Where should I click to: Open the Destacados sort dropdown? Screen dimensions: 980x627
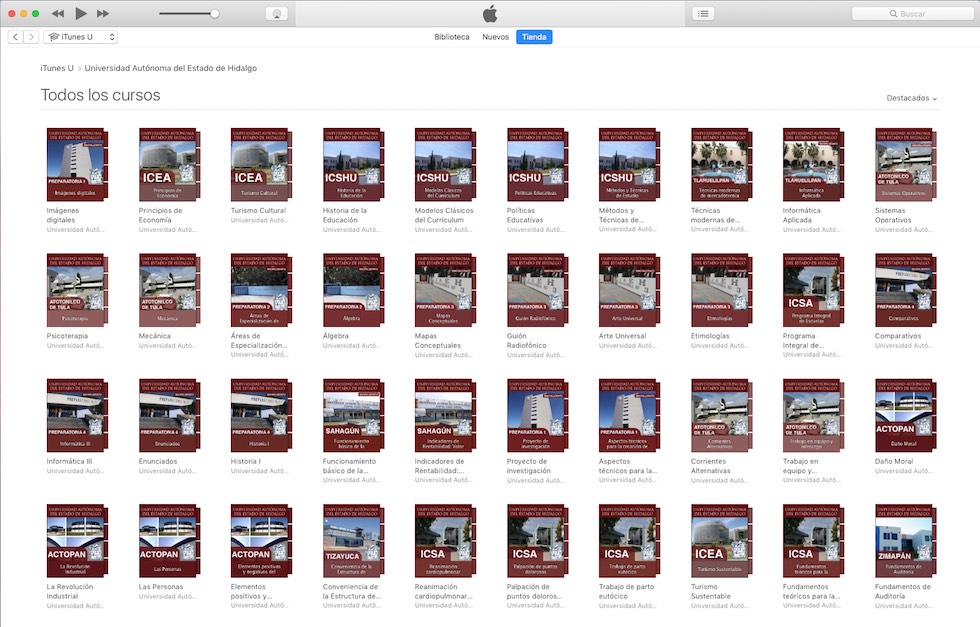point(912,98)
